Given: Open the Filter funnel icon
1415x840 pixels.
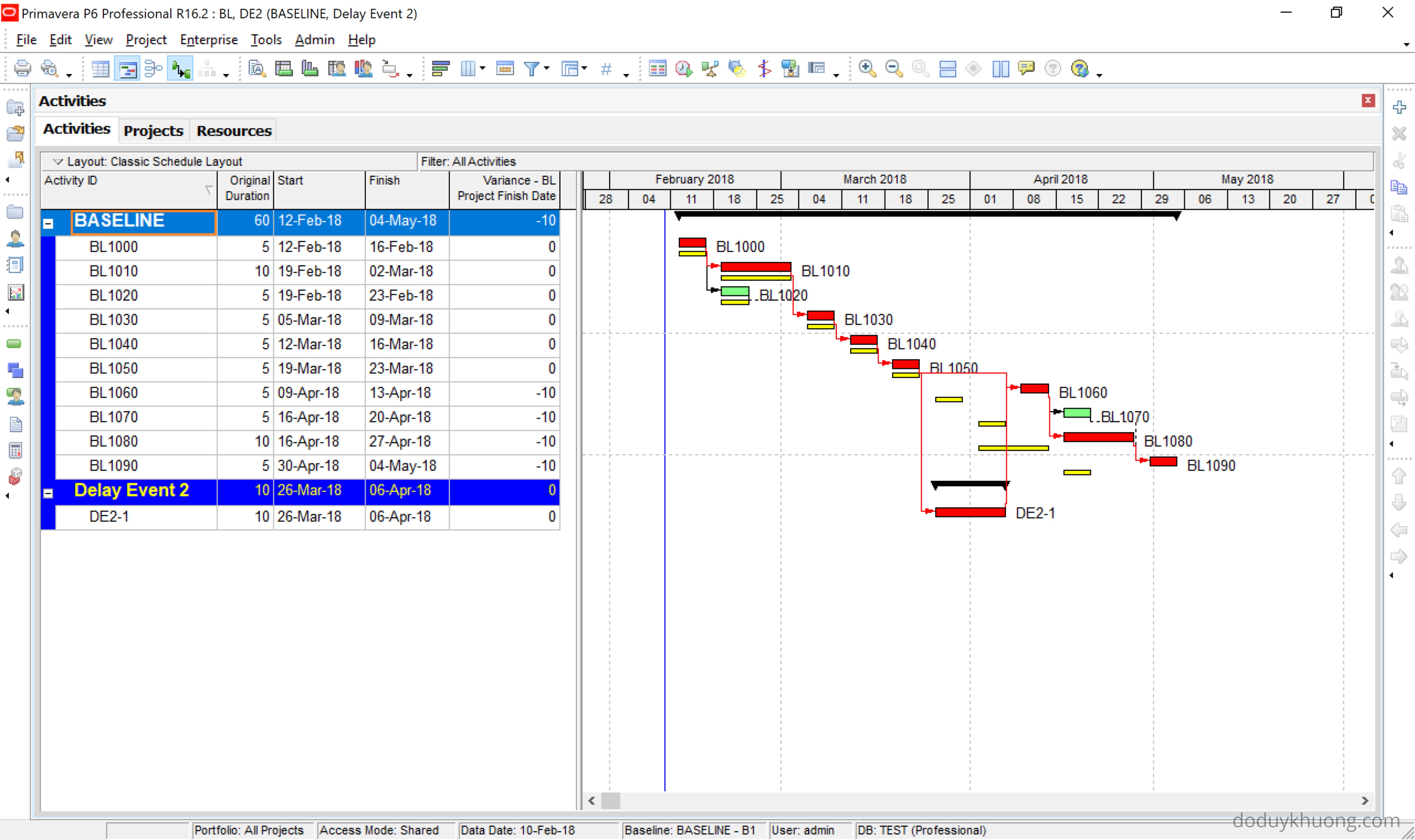Looking at the screenshot, I should click(x=531, y=69).
